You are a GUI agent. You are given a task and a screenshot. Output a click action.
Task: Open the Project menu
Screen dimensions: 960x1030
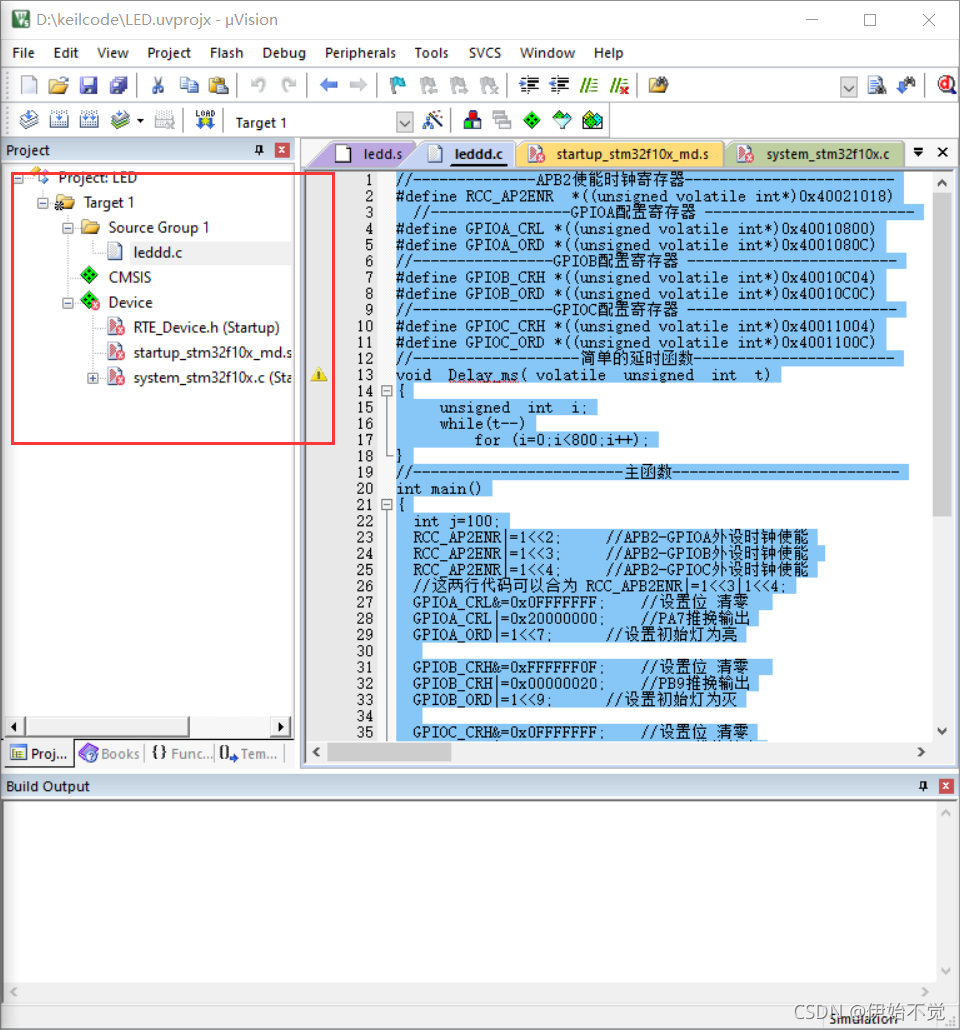point(169,53)
